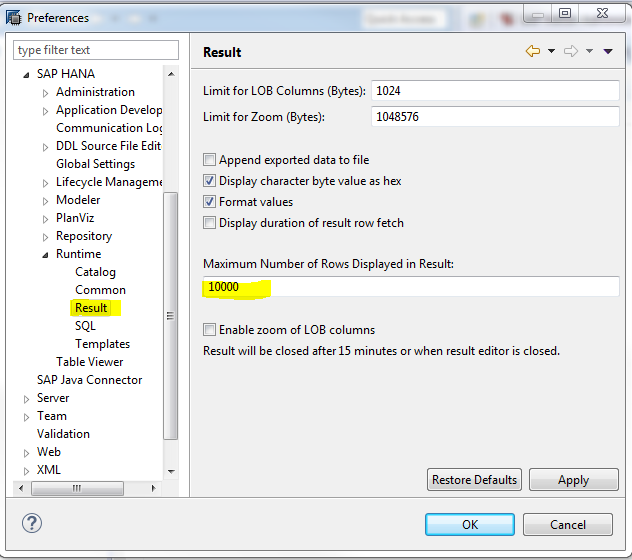Screen dimensions: 632x560
Task: Expand the Repository node
Action: point(46,237)
